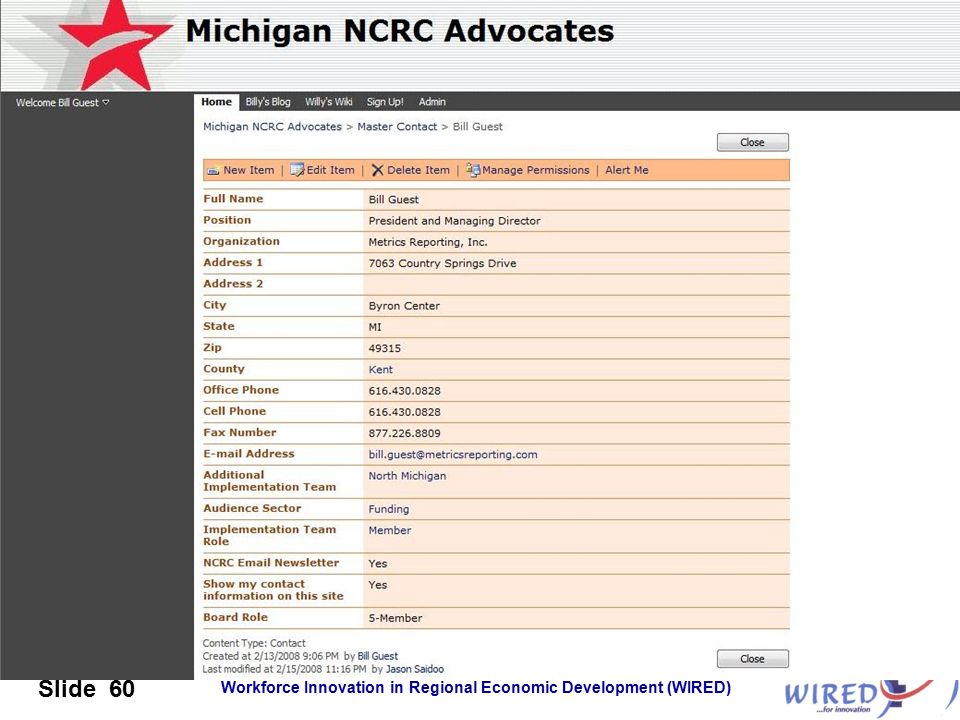Click the Bill Guest creator link

coord(378,656)
